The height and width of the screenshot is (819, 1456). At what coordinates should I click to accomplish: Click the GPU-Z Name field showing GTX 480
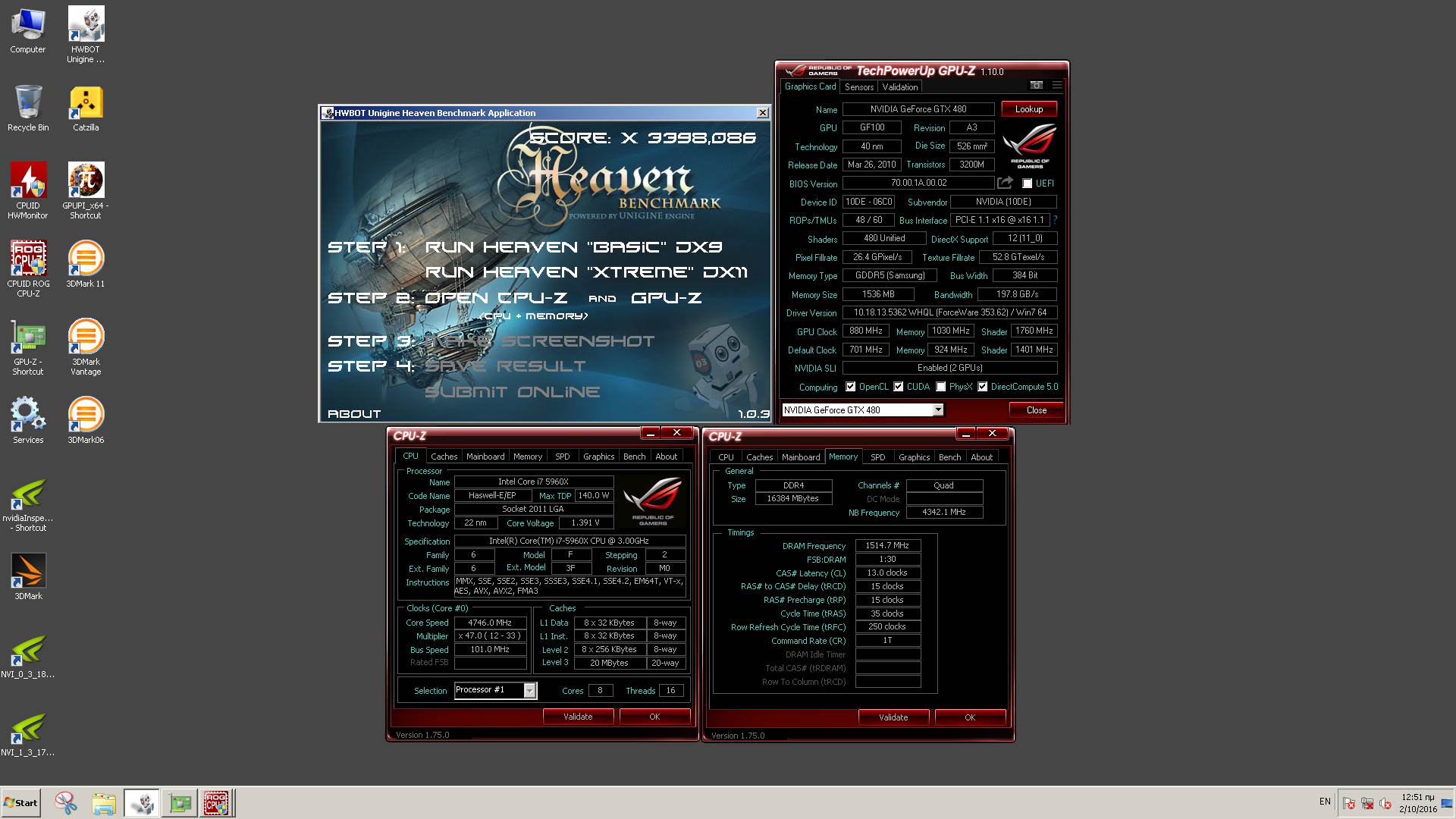click(918, 109)
